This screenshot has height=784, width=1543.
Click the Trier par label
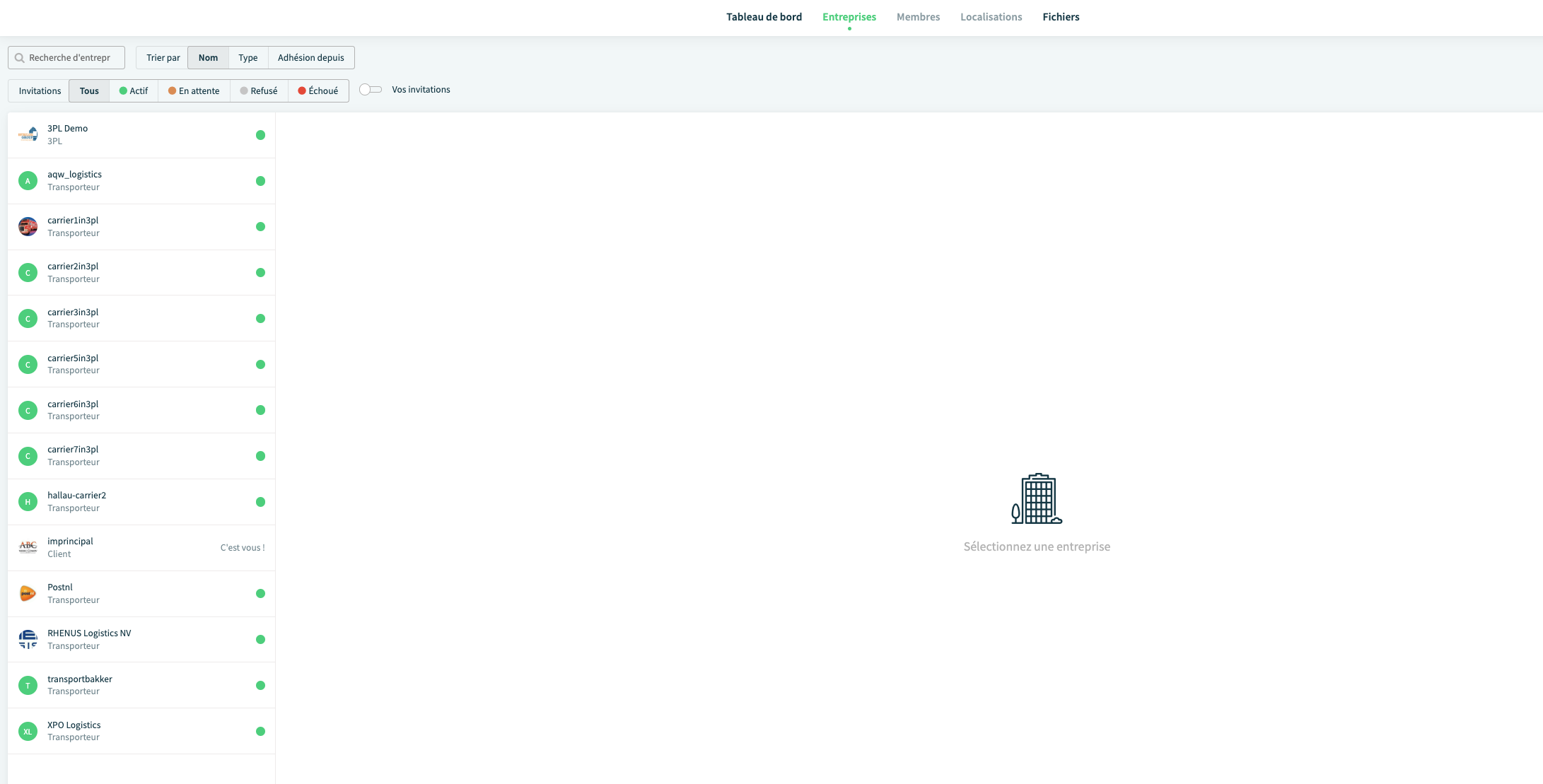[x=163, y=58]
